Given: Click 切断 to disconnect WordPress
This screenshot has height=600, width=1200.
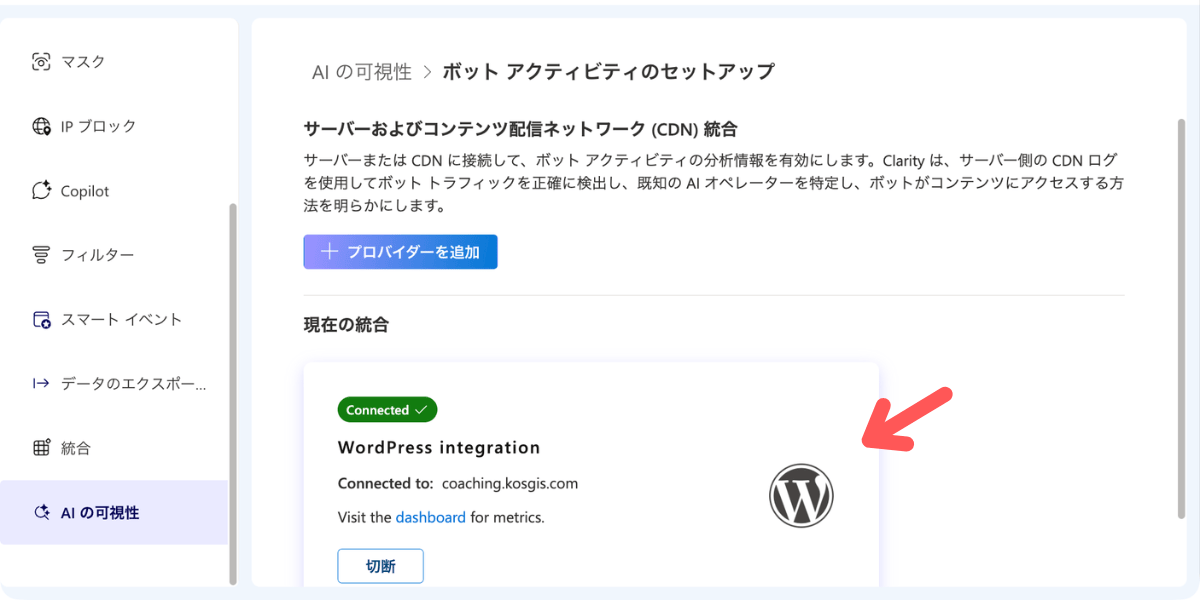Looking at the screenshot, I should click(380, 565).
